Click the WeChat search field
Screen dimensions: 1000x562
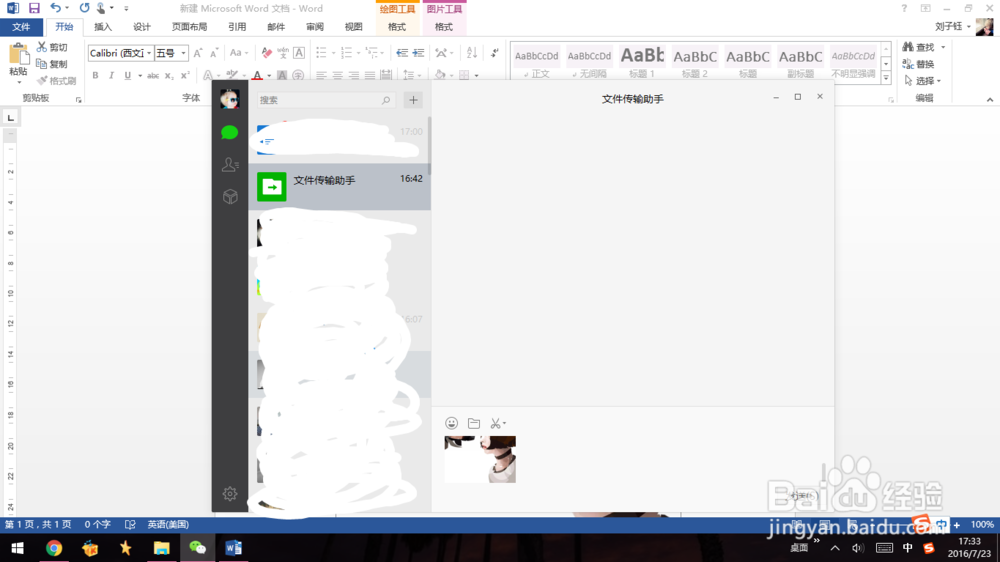point(325,100)
